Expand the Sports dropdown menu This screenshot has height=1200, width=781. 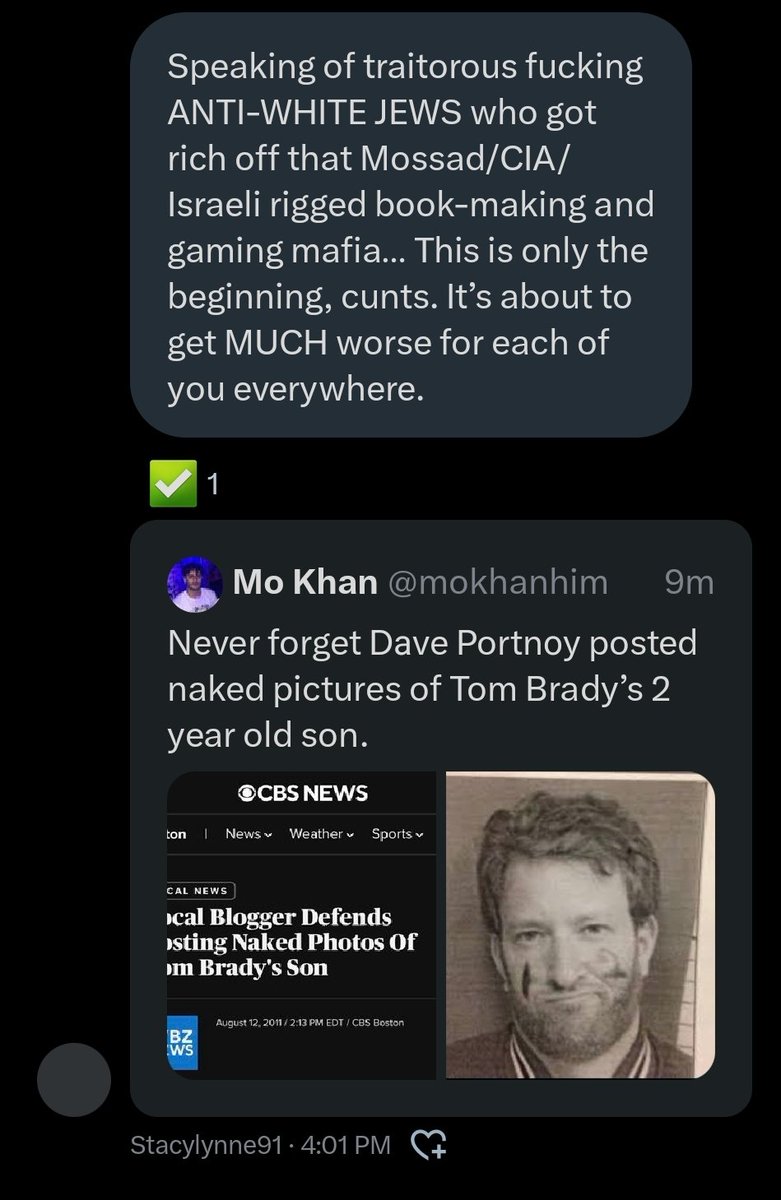397,834
